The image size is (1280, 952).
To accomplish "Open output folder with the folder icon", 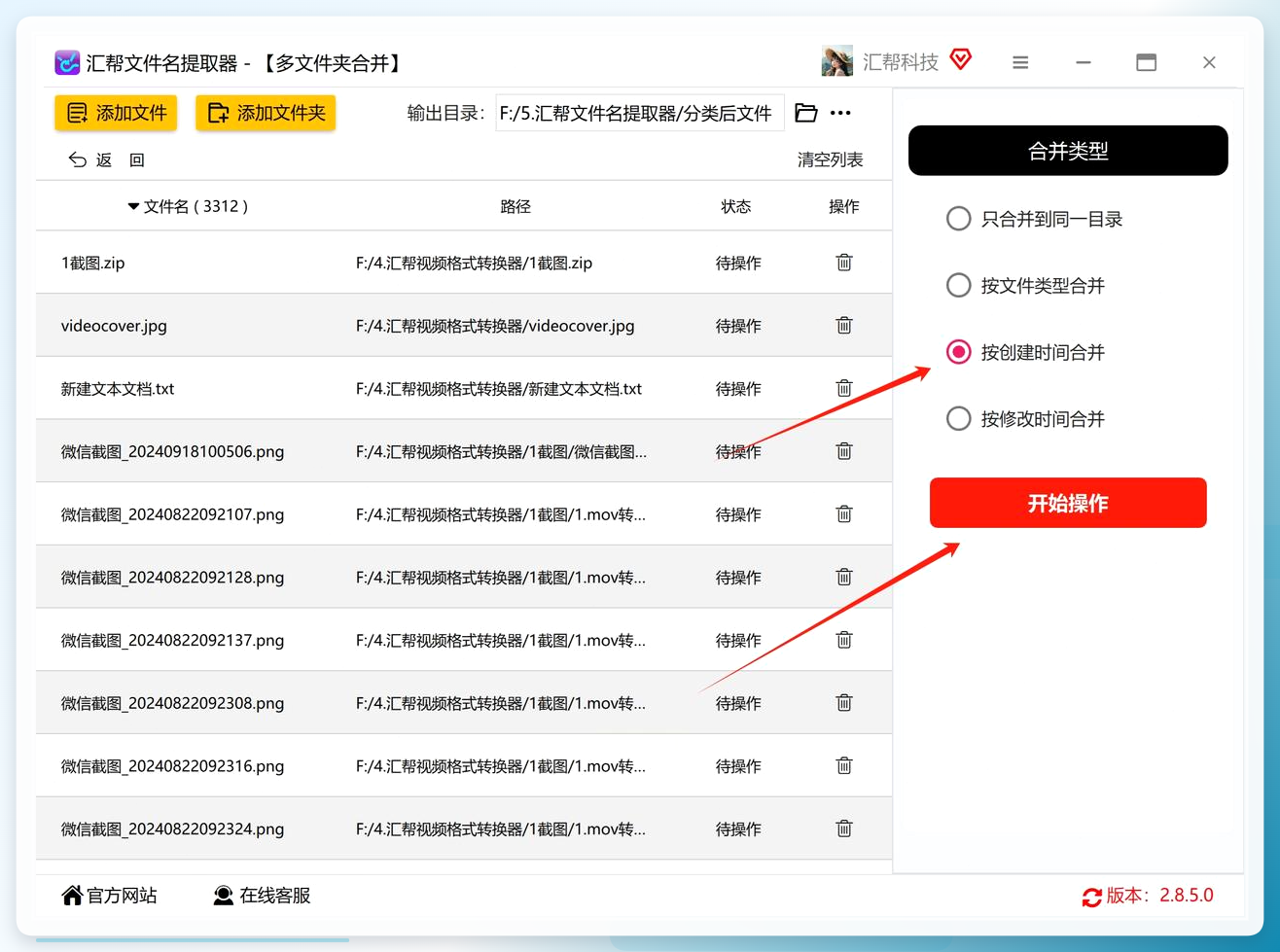I will coord(806,113).
